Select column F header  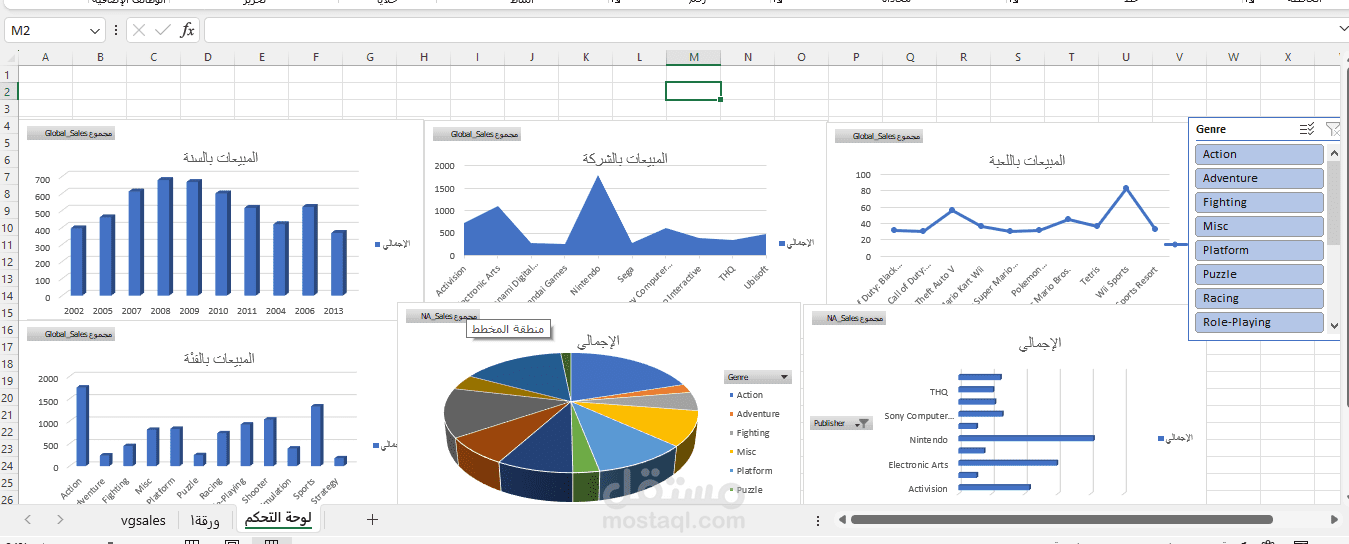(315, 57)
